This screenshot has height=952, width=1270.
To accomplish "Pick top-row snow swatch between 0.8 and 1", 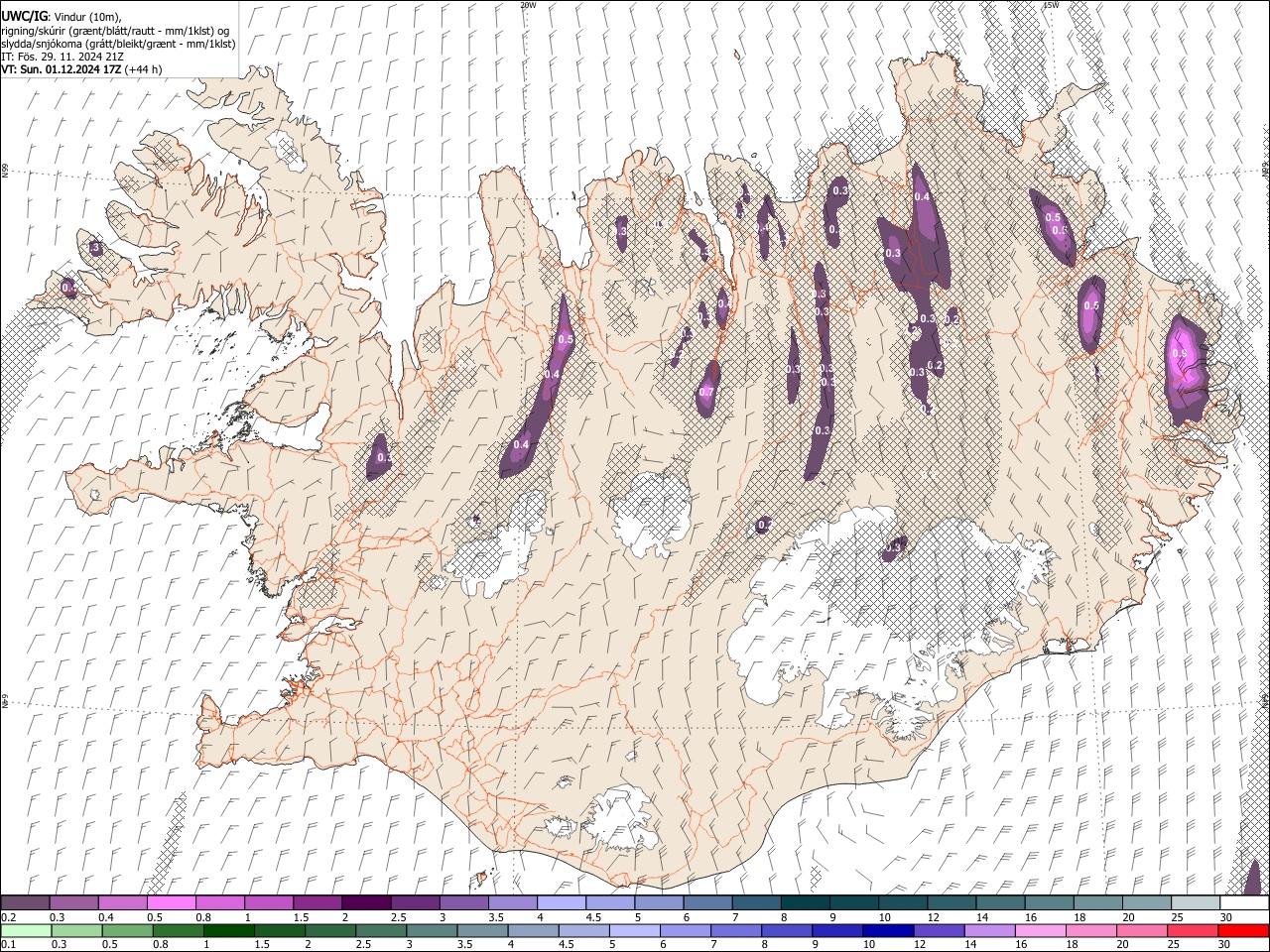I will coord(219,903).
